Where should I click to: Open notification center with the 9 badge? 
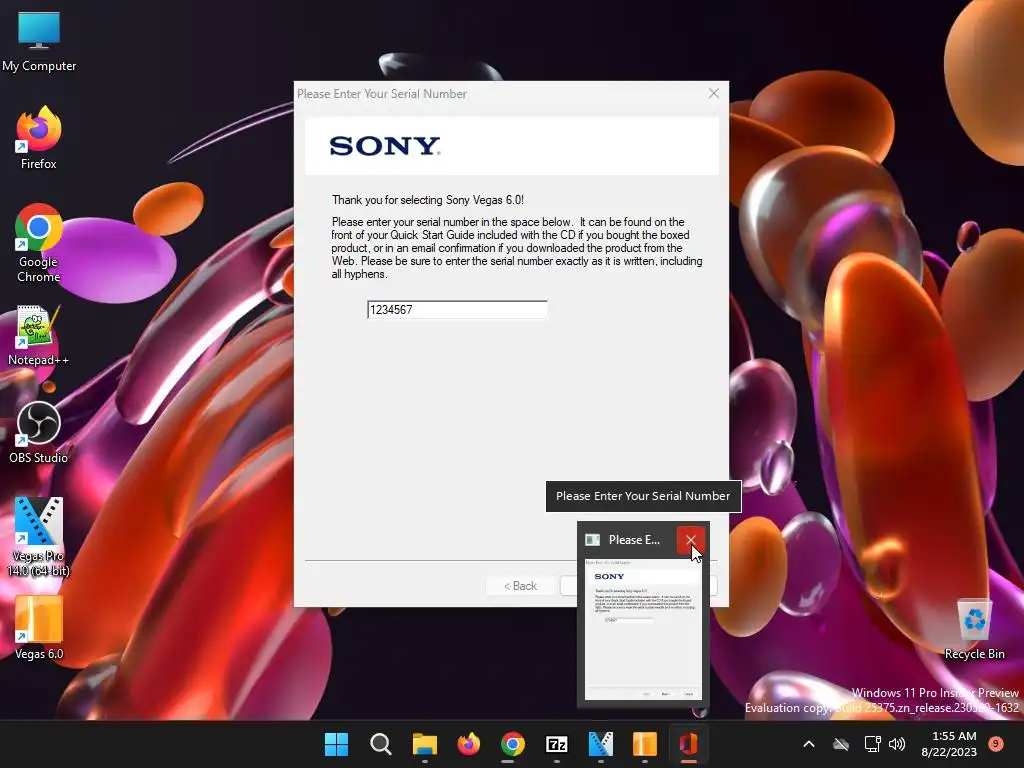[996, 743]
